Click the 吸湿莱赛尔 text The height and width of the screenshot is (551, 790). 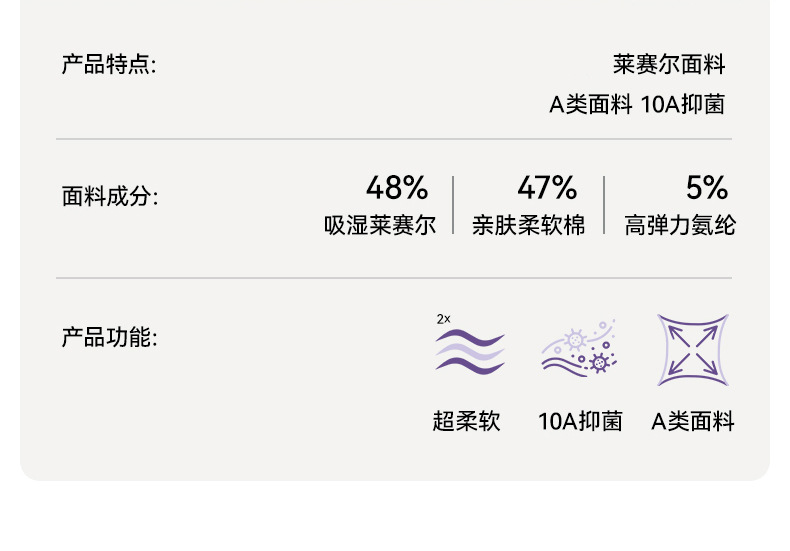click(380, 225)
